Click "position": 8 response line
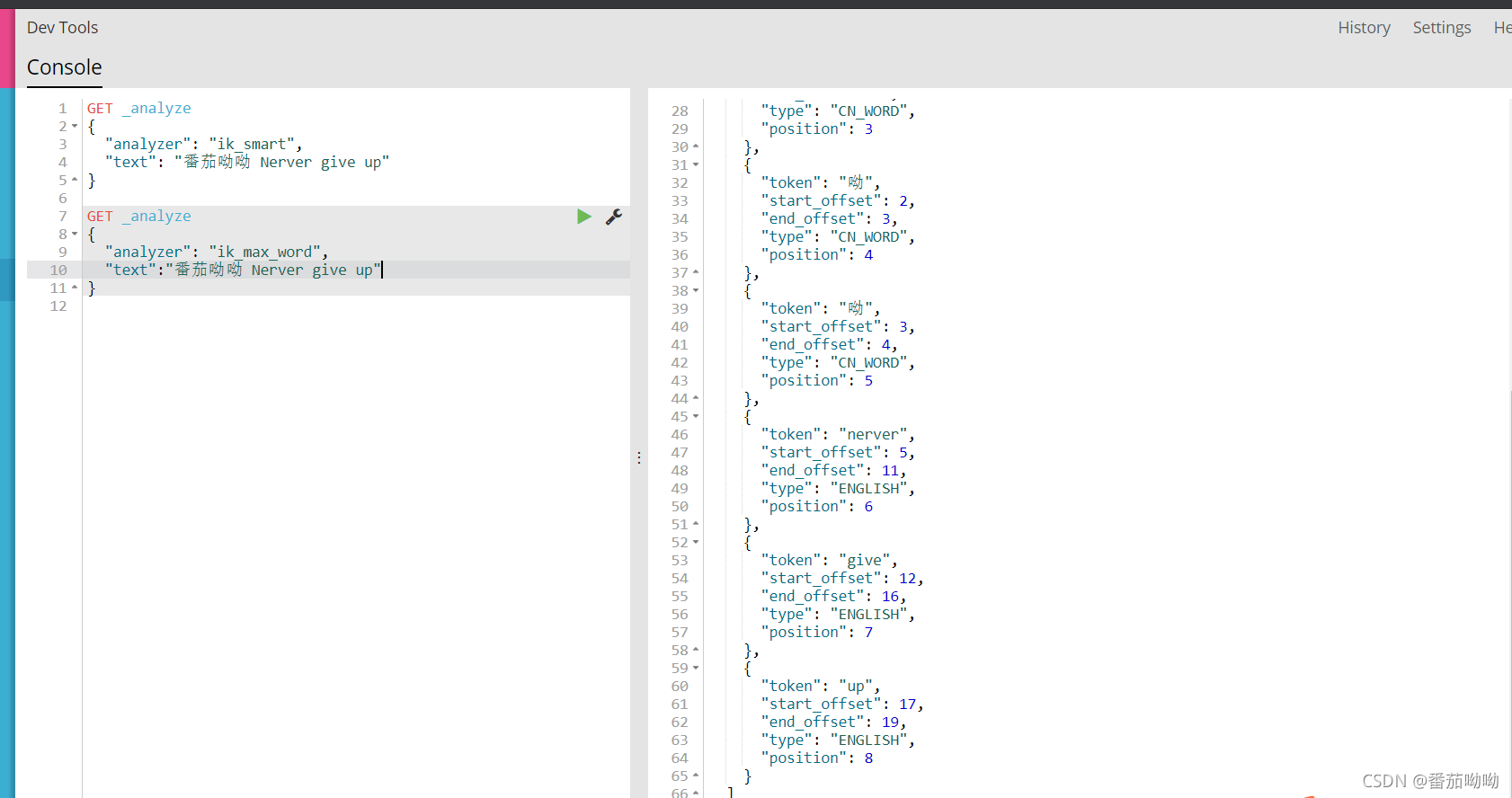 point(817,758)
